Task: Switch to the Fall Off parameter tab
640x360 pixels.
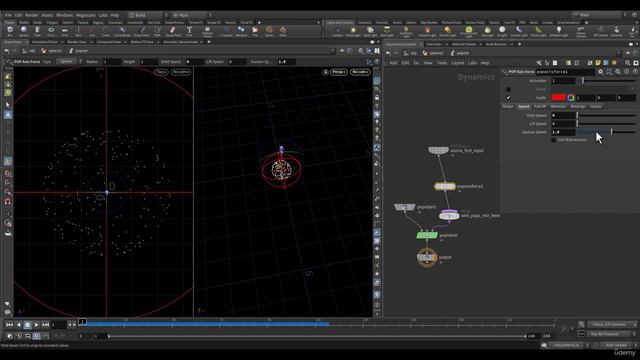Action: pos(540,107)
